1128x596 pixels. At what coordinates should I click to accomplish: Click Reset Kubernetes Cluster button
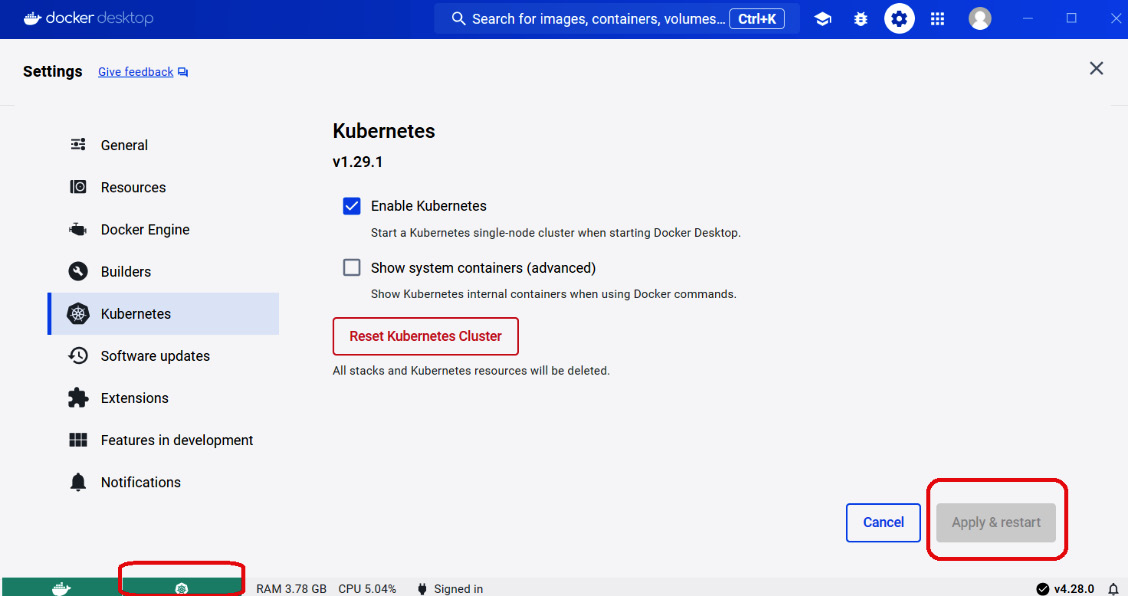point(425,336)
